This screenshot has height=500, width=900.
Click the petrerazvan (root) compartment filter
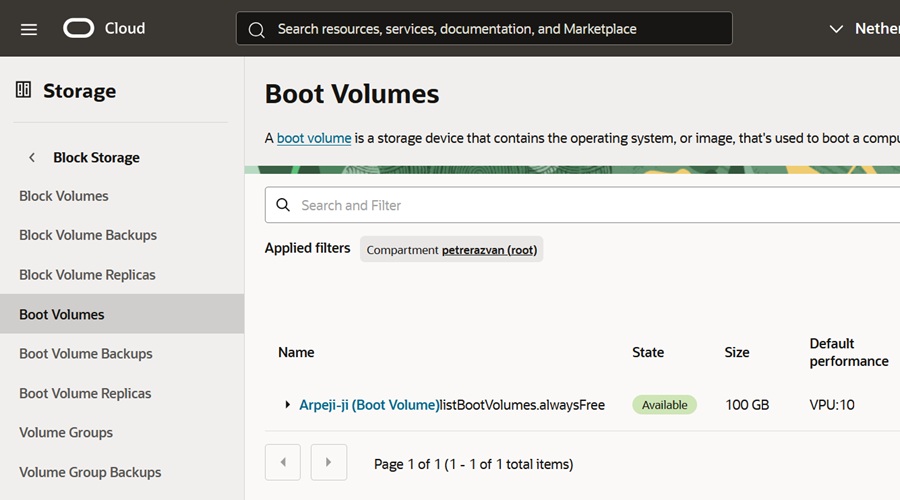[490, 250]
